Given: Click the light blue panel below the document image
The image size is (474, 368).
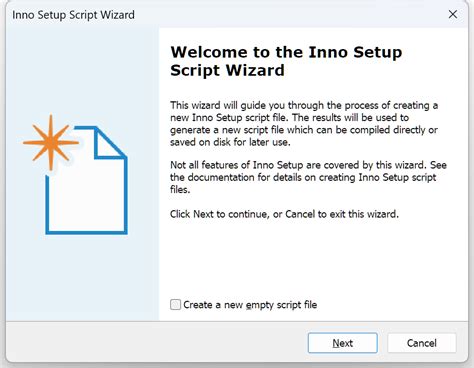Looking at the screenshot, I should pos(83,277).
